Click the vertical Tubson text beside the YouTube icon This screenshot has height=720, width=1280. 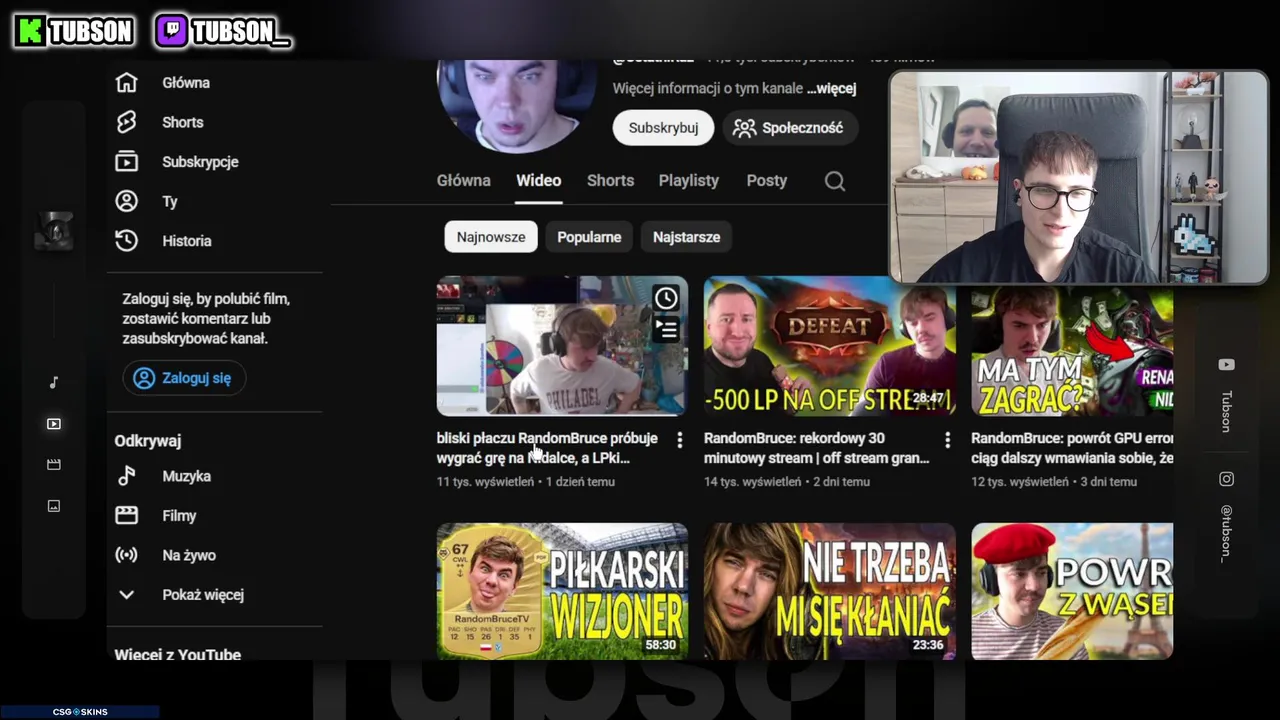point(1226,411)
